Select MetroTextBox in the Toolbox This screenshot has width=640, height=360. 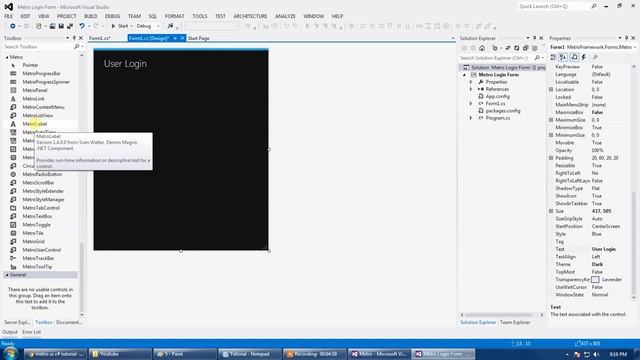click(x=37, y=216)
